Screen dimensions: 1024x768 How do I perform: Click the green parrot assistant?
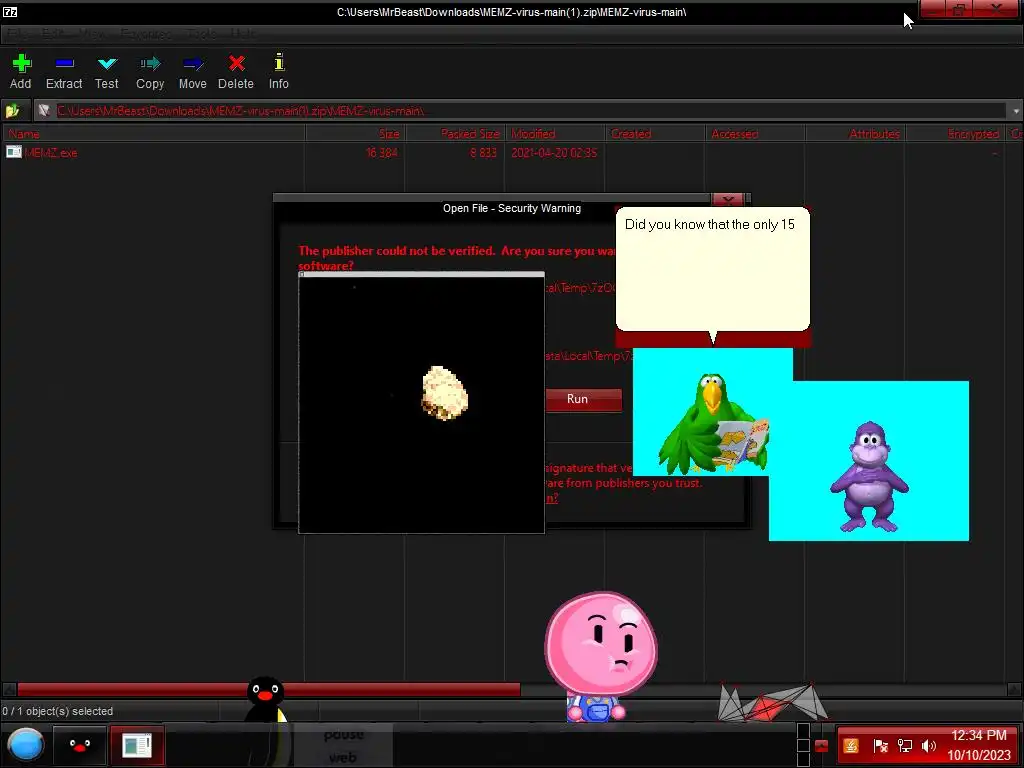712,423
